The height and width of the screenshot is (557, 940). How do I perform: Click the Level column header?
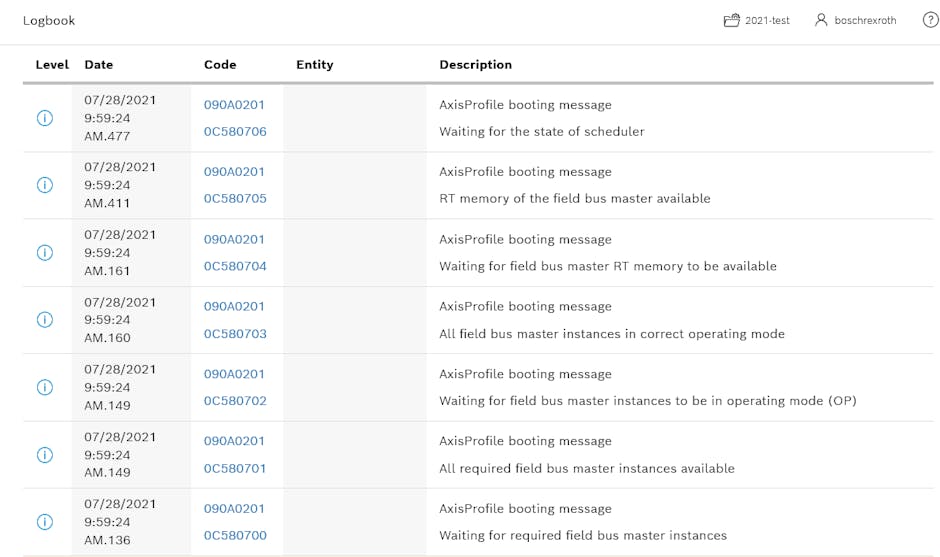52,64
